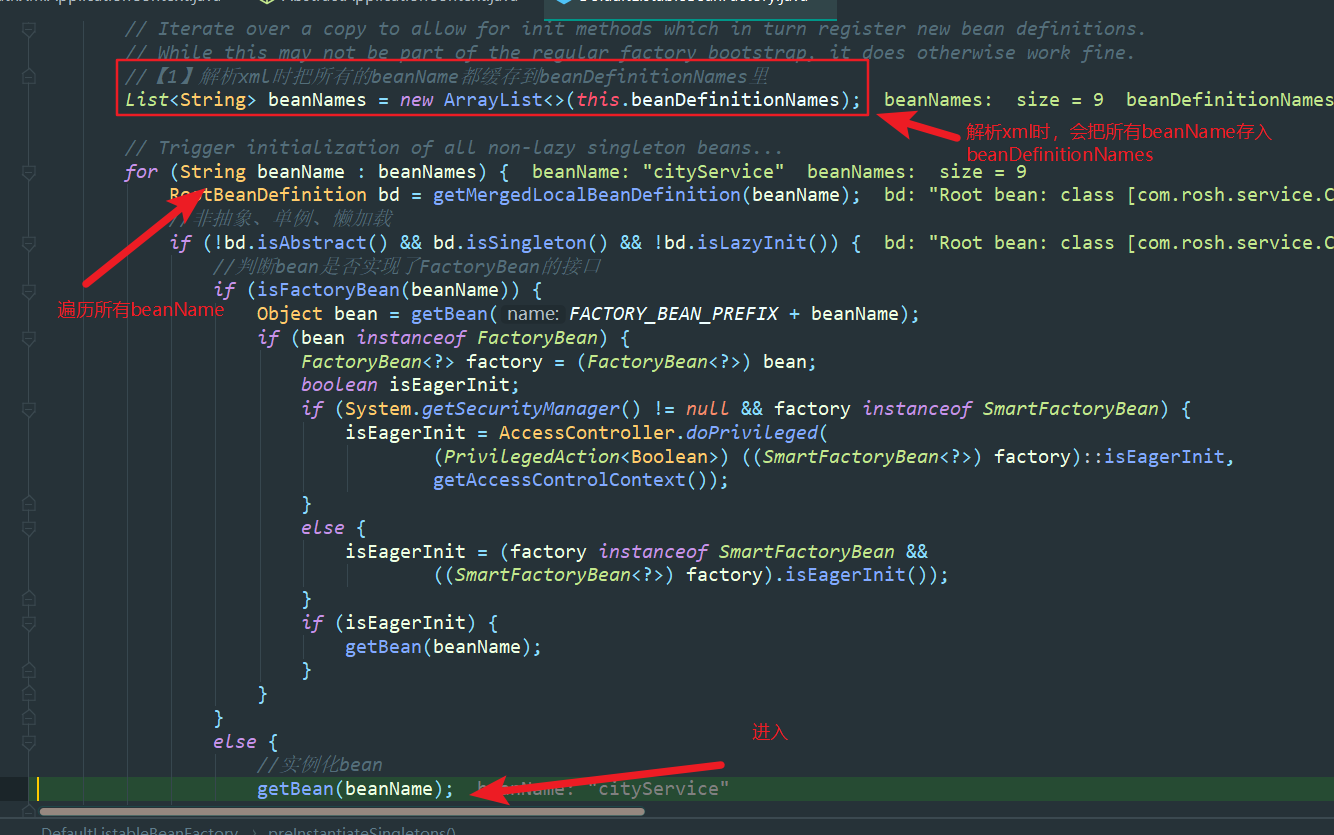Click 'FactoryBean<?> factory' variable declaration
The width and height of the screenshot is (1334, 835).
pyautogui.click(x=421, y=362)
